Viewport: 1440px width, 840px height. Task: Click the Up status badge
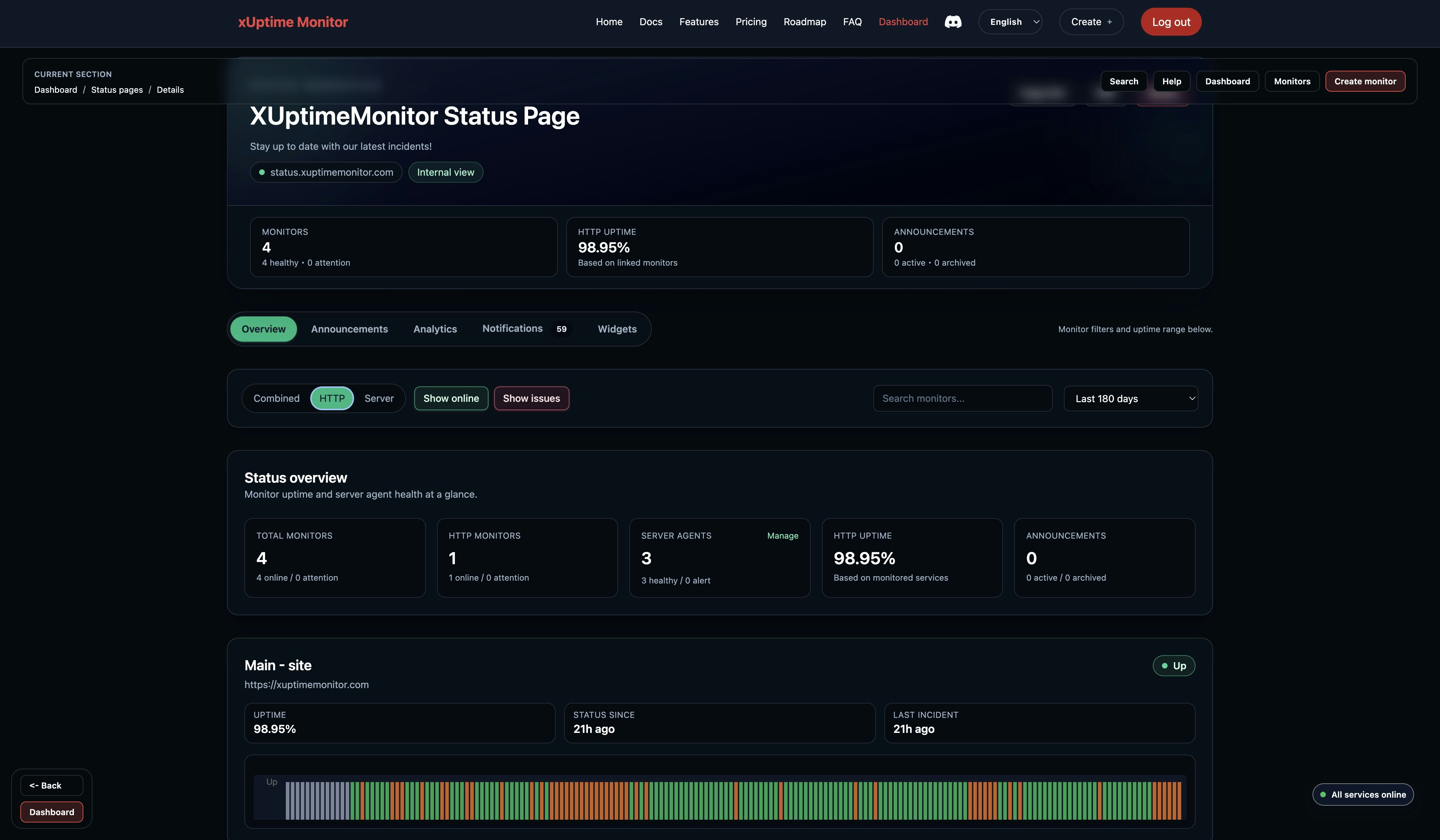coord(1174,666)
